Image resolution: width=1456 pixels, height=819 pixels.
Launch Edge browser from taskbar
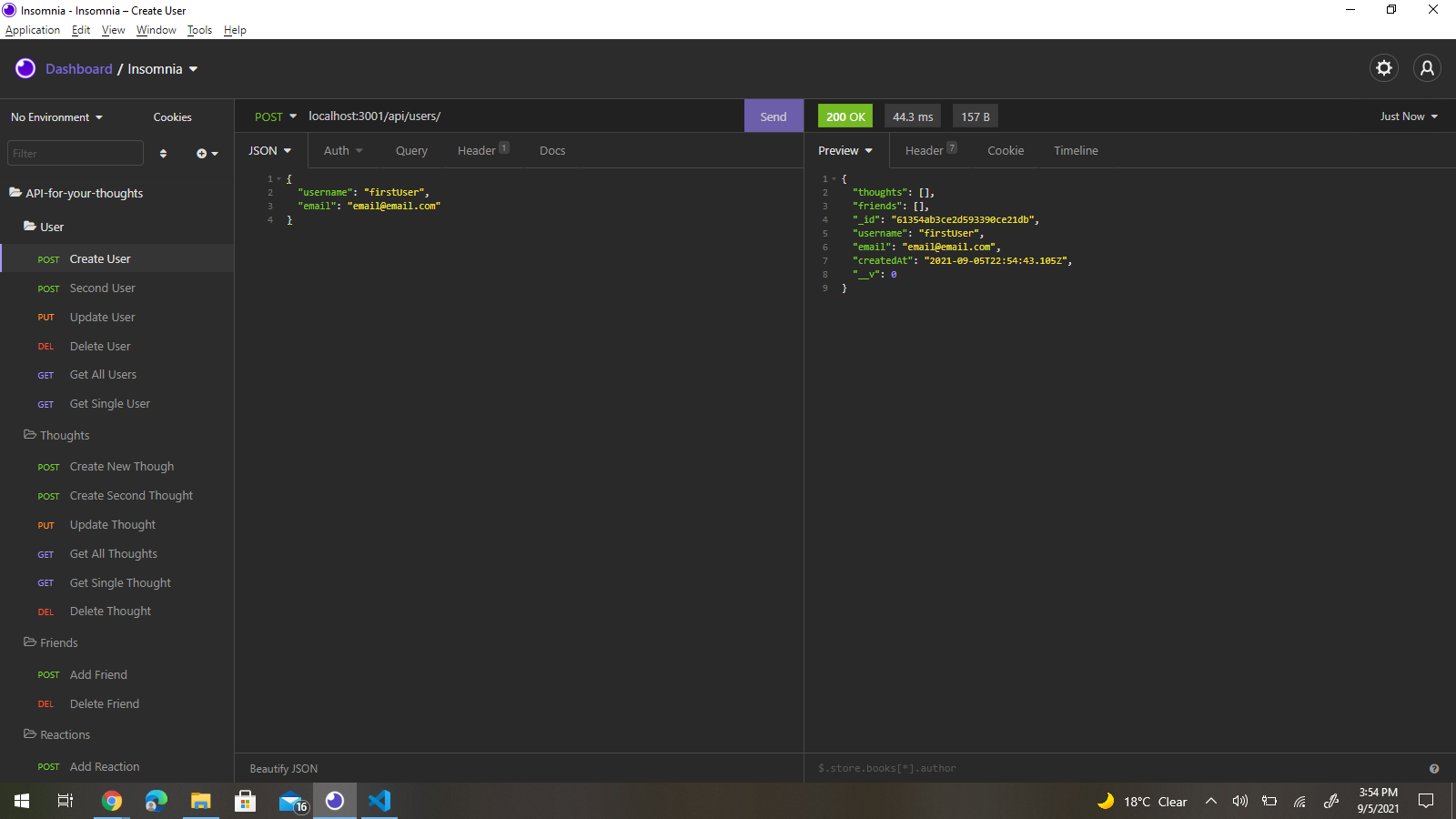[157, 801]
